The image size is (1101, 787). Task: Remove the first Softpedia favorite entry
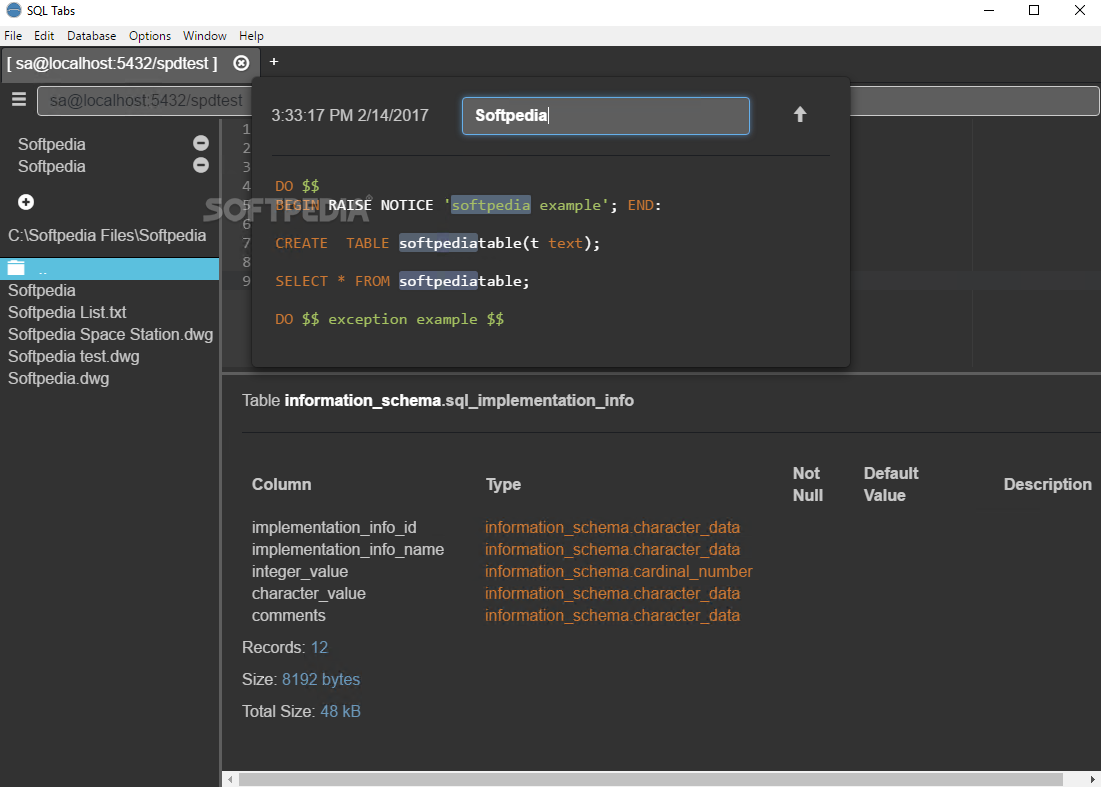click(201, 143)
